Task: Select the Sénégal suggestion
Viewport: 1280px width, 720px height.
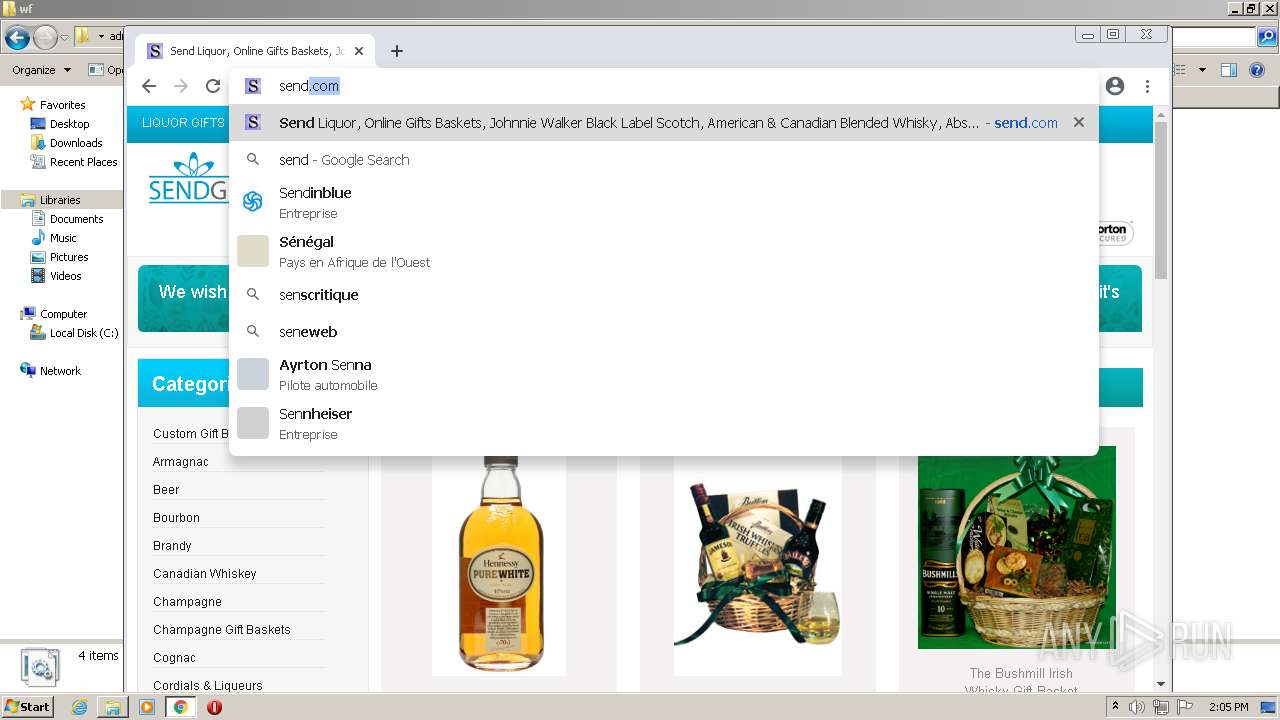Action: click(664, 251)
